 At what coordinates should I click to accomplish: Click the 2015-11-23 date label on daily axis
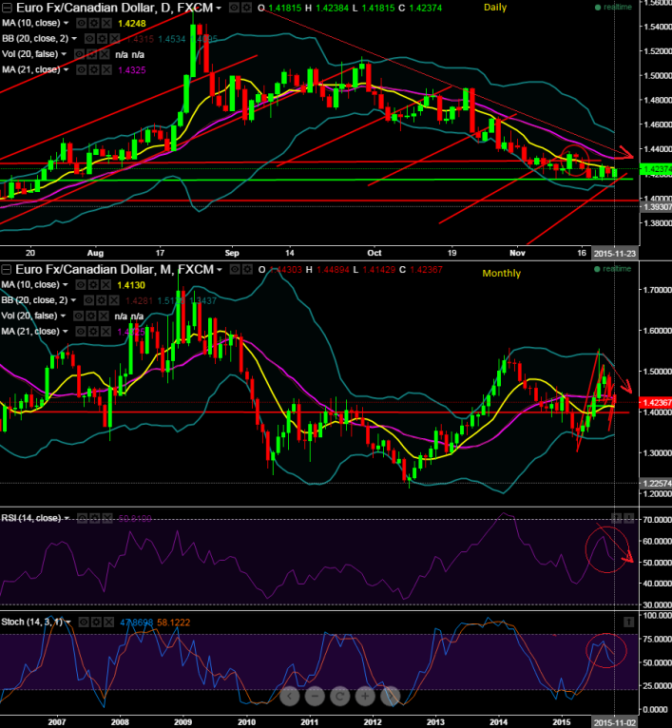pyautogui.click(x=615, y=252)
